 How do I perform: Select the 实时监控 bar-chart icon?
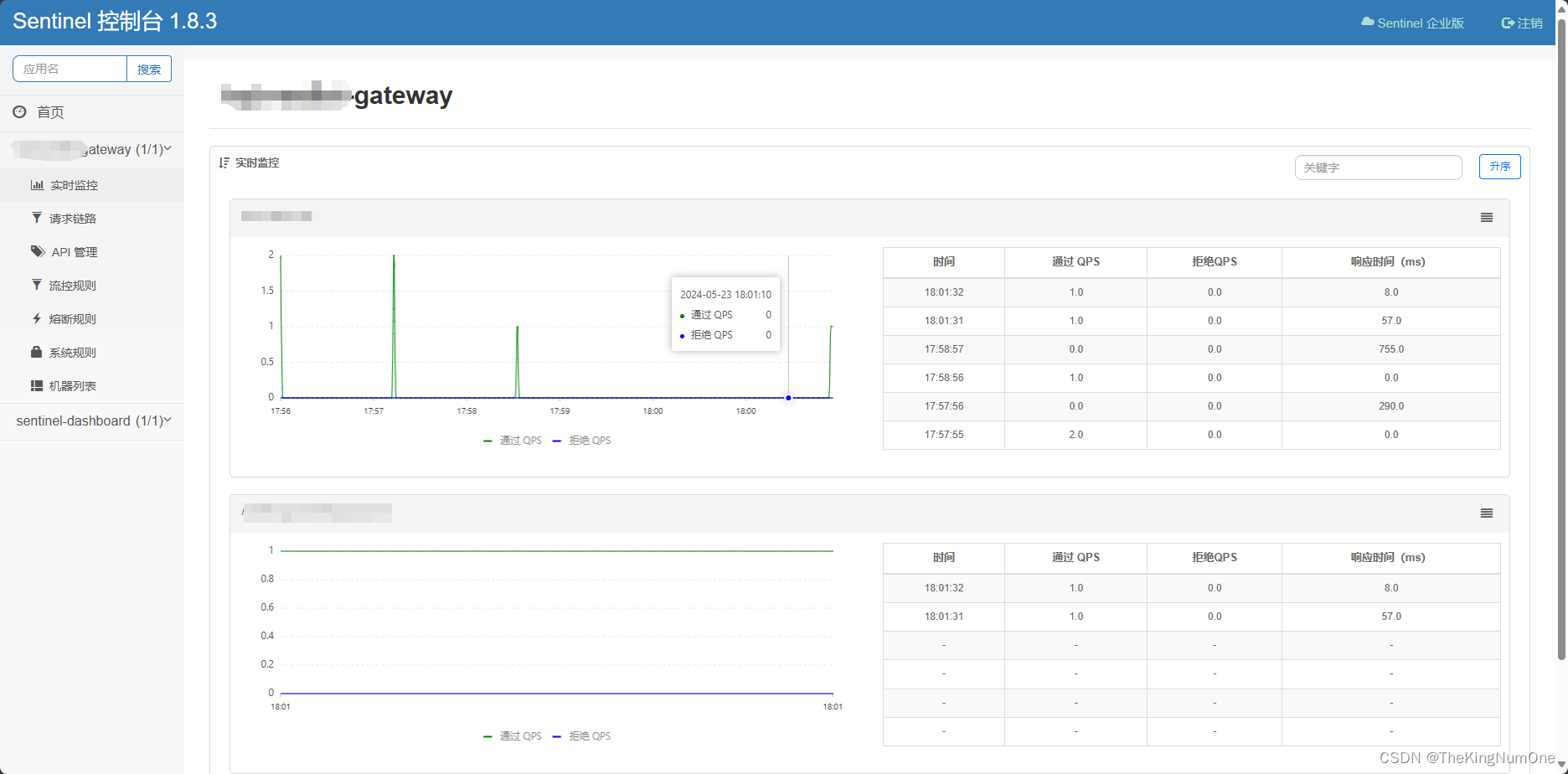[x=38, y=184]
